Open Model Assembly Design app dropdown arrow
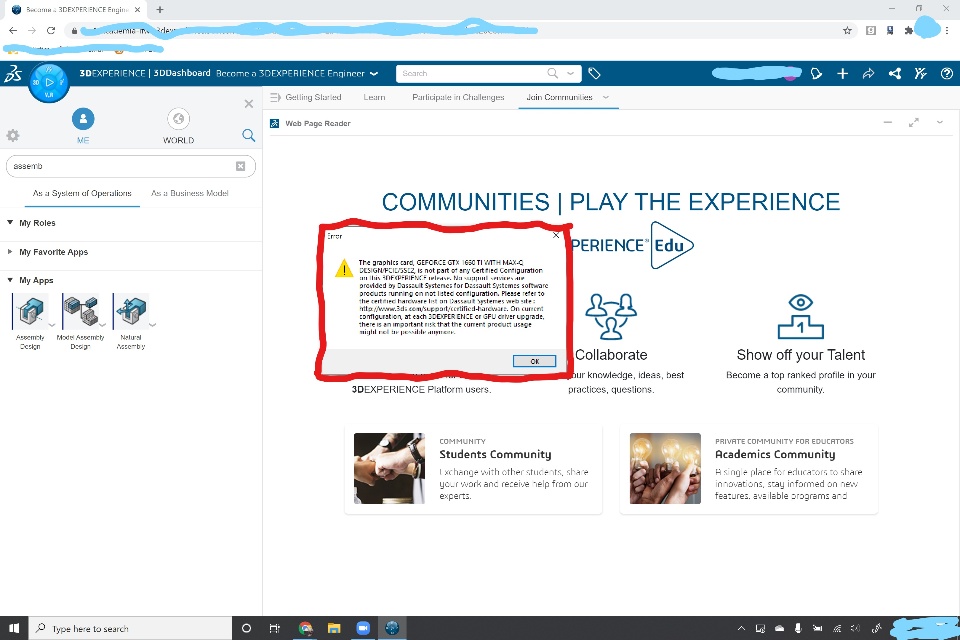This screenshot has height=640, width=960. coord(102,325)
